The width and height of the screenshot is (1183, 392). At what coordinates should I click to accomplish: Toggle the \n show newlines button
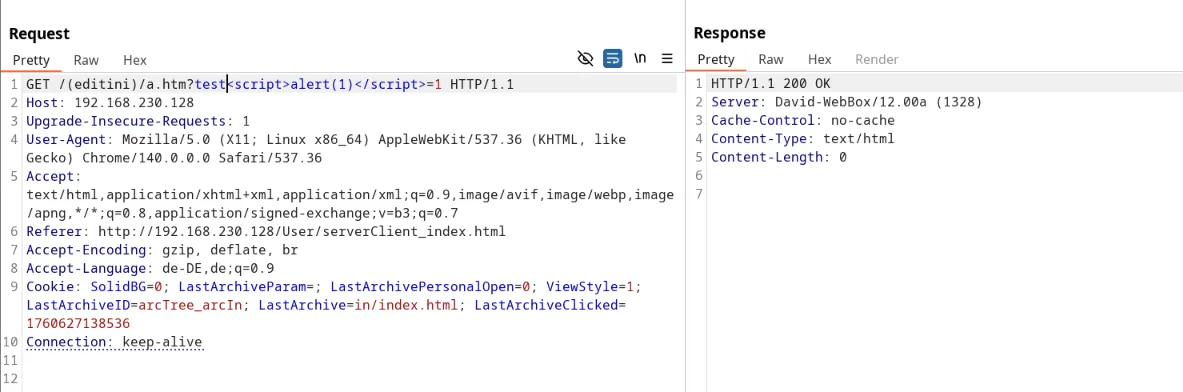coord(640,59)
